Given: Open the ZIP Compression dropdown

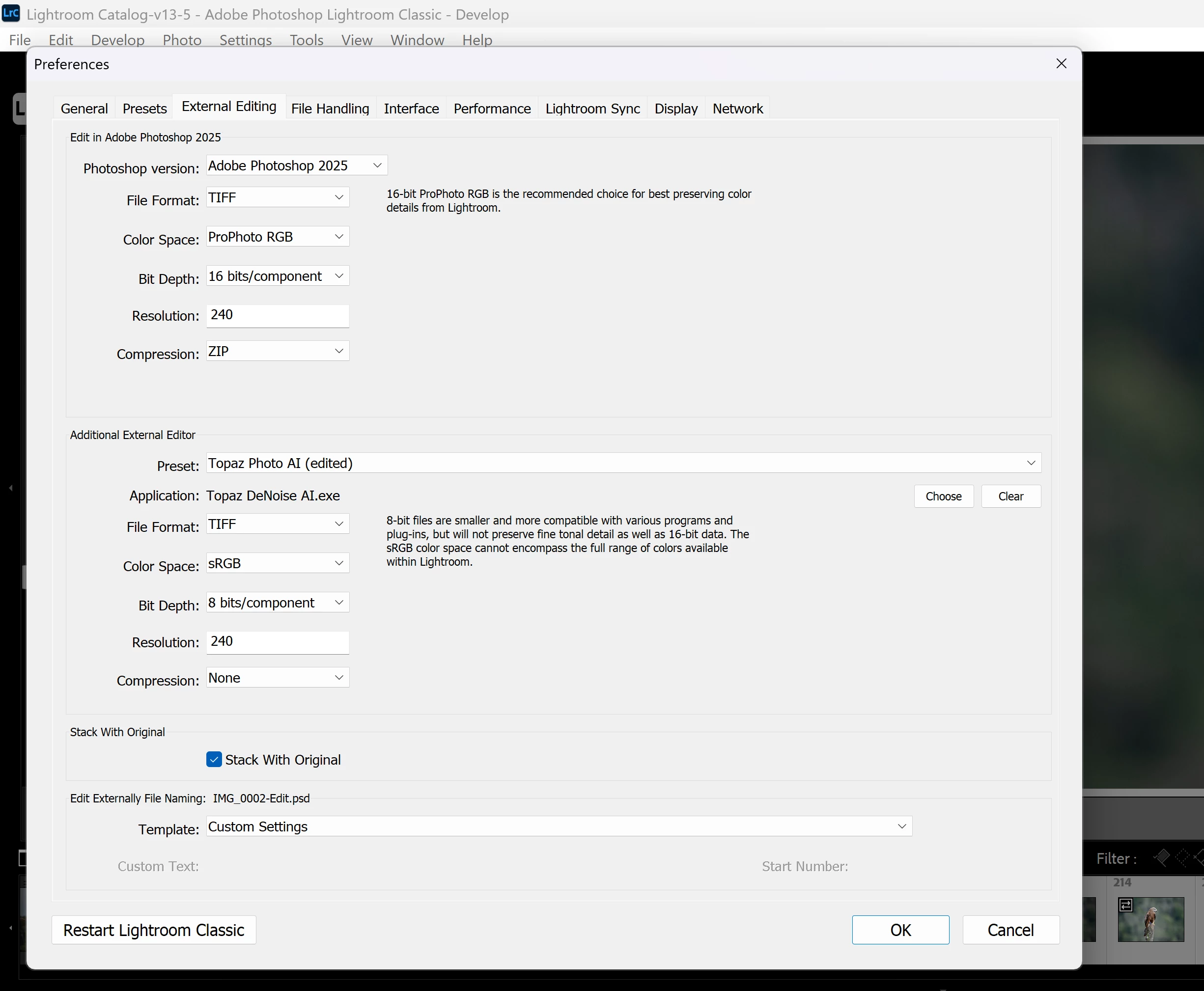Looking at the screenshot, I should pyautogui.click(x=278, y=351).
